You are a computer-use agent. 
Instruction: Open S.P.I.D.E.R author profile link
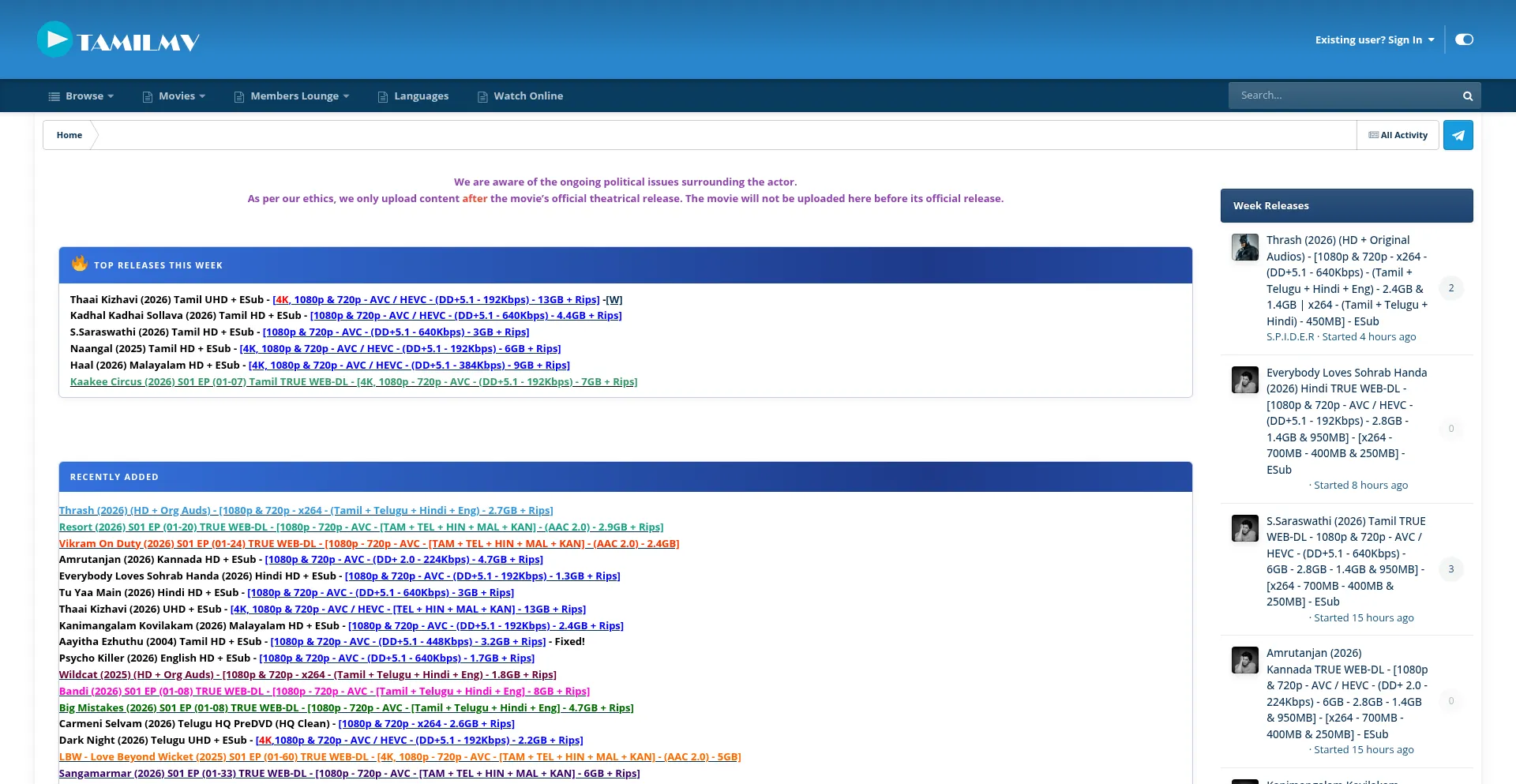(1290, 337)
